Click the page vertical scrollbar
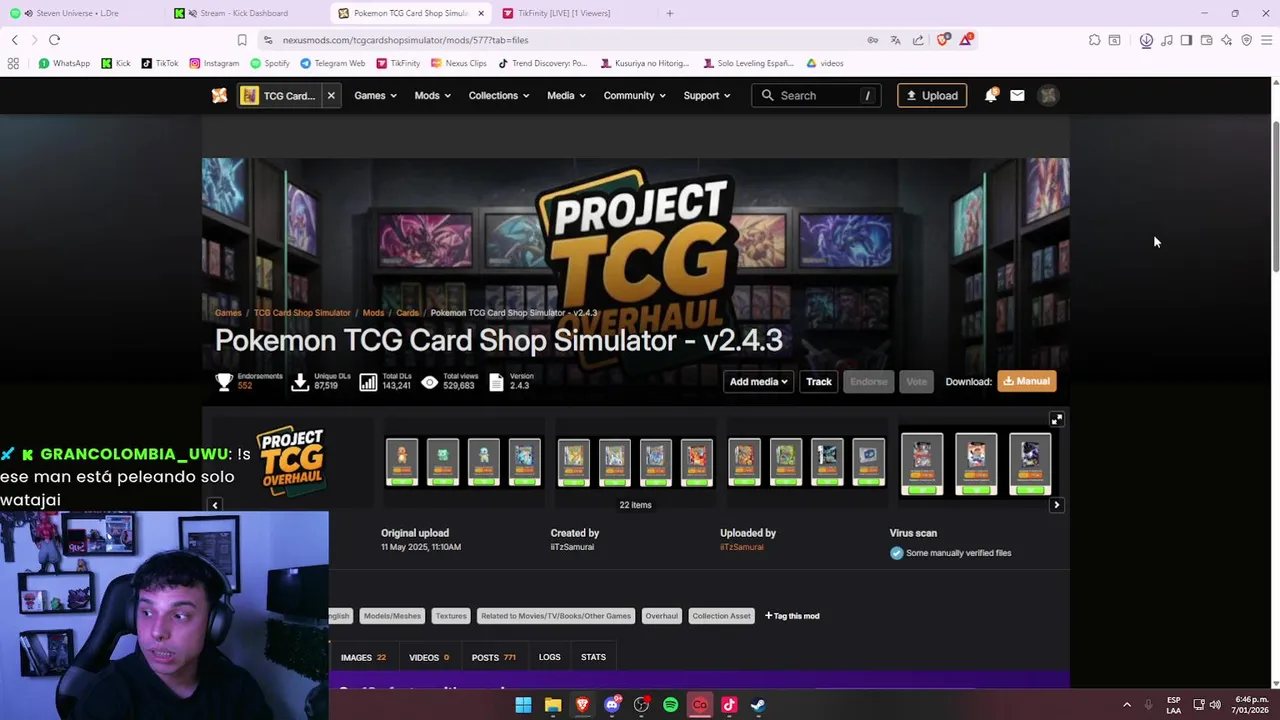This screenshot has height=720, width=1280. click(1275, 195)
